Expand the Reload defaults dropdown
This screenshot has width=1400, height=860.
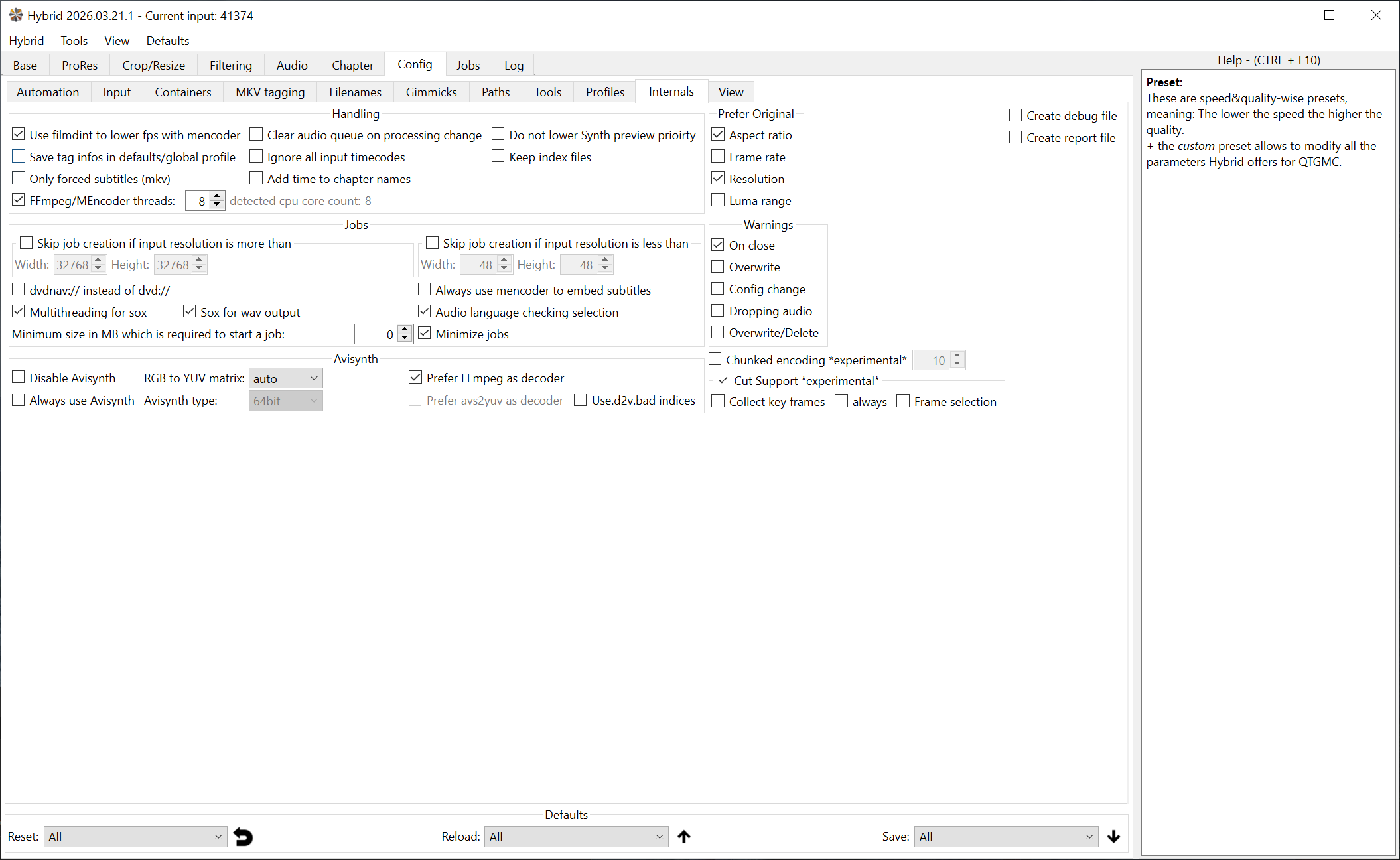click(576, 837)
